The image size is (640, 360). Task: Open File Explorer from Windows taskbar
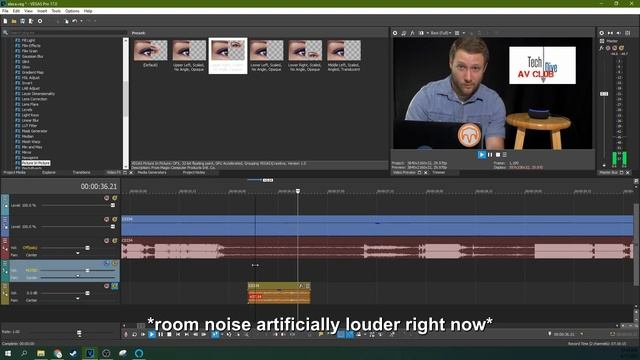tap(41, 353)
